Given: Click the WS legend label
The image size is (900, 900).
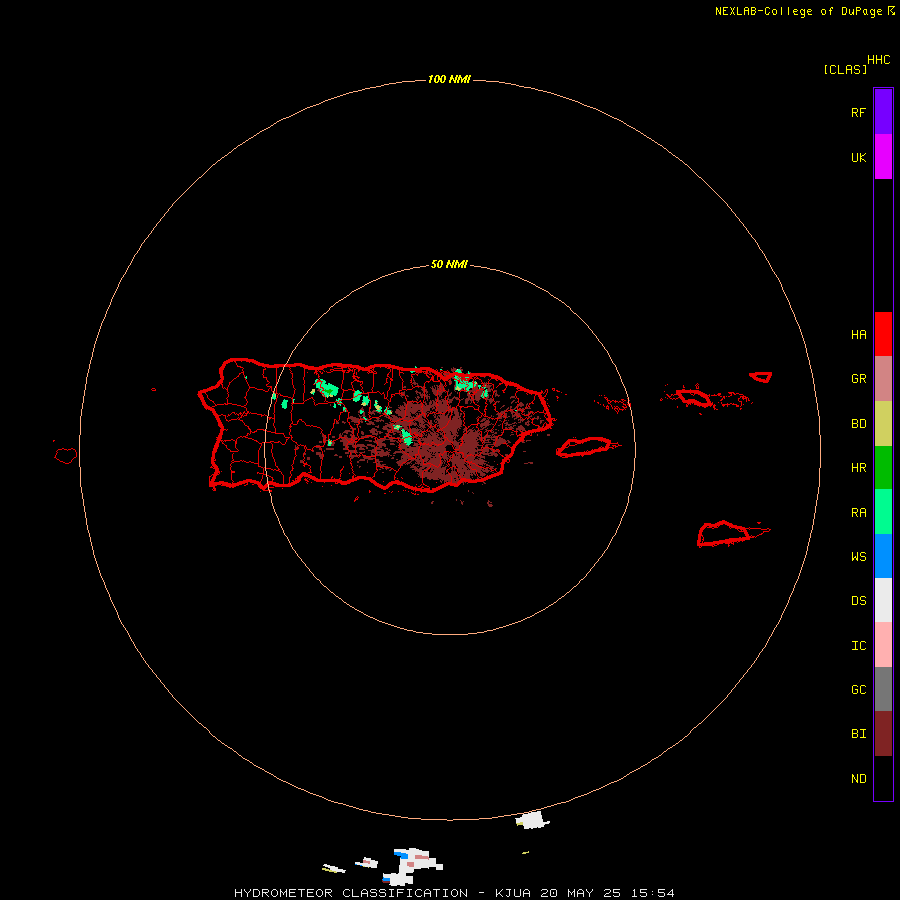Looking at the screenshot, I should click(858, 556).
